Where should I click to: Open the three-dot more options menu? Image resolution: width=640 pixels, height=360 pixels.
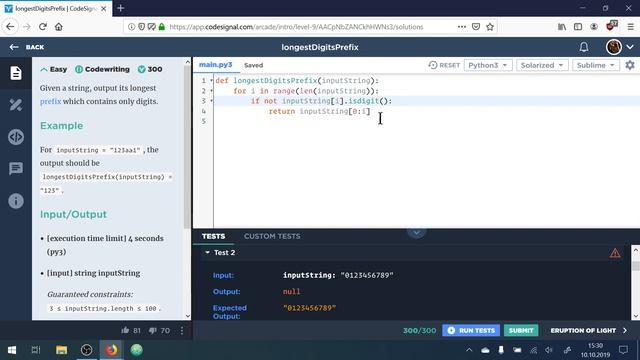182,330
